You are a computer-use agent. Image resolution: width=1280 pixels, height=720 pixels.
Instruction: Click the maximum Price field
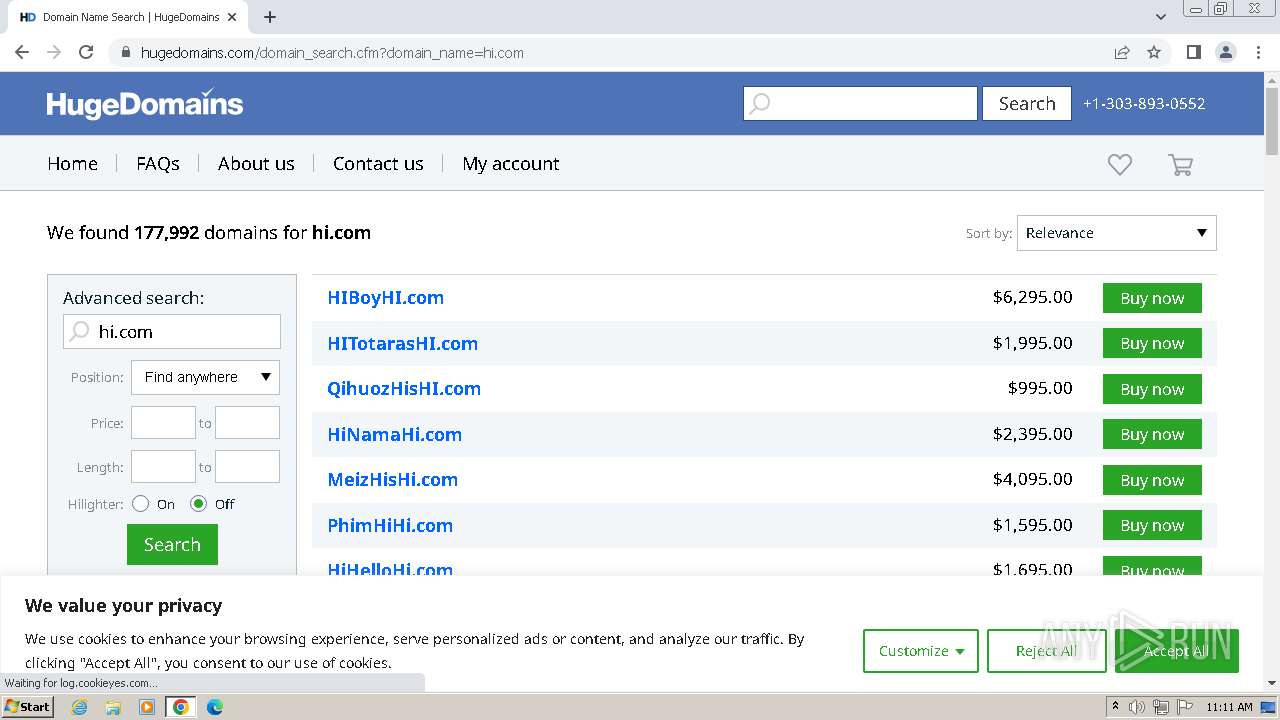point(247,423)
